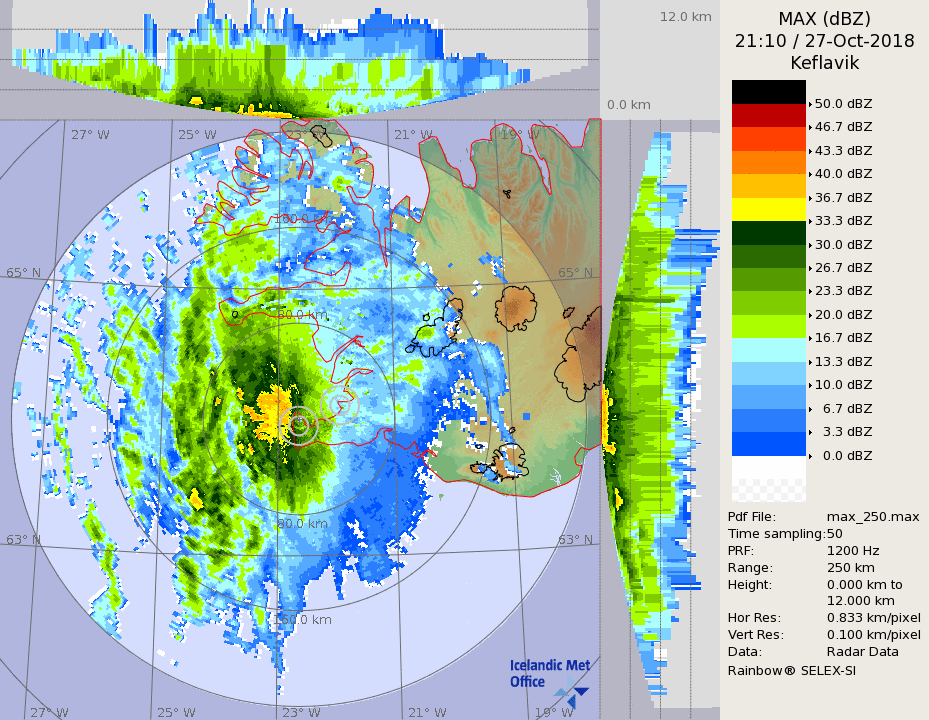Click the checkered no-data swatch in legend
This screenshot has height=720, width=929.
coord(768,489)
